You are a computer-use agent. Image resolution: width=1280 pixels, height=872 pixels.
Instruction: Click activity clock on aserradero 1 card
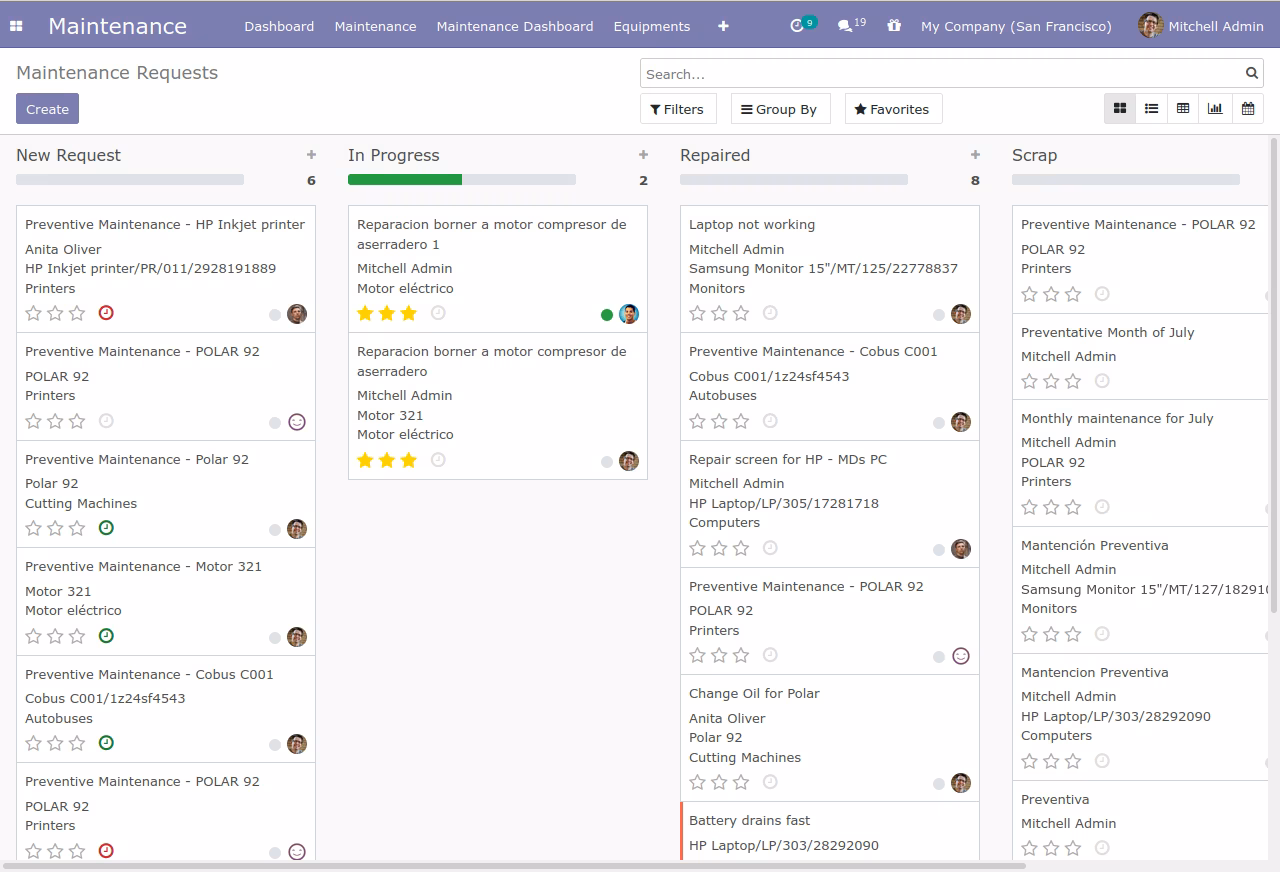click(x=438, y=313)
